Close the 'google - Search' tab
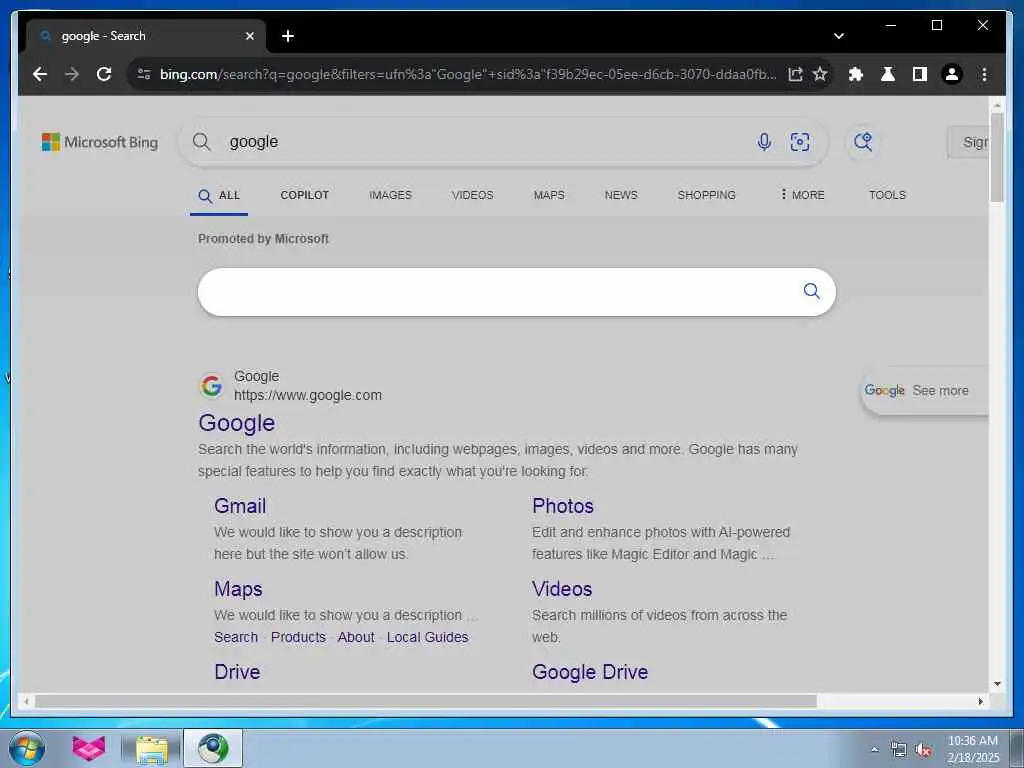1024x768 pixels. tap(249, 36)
